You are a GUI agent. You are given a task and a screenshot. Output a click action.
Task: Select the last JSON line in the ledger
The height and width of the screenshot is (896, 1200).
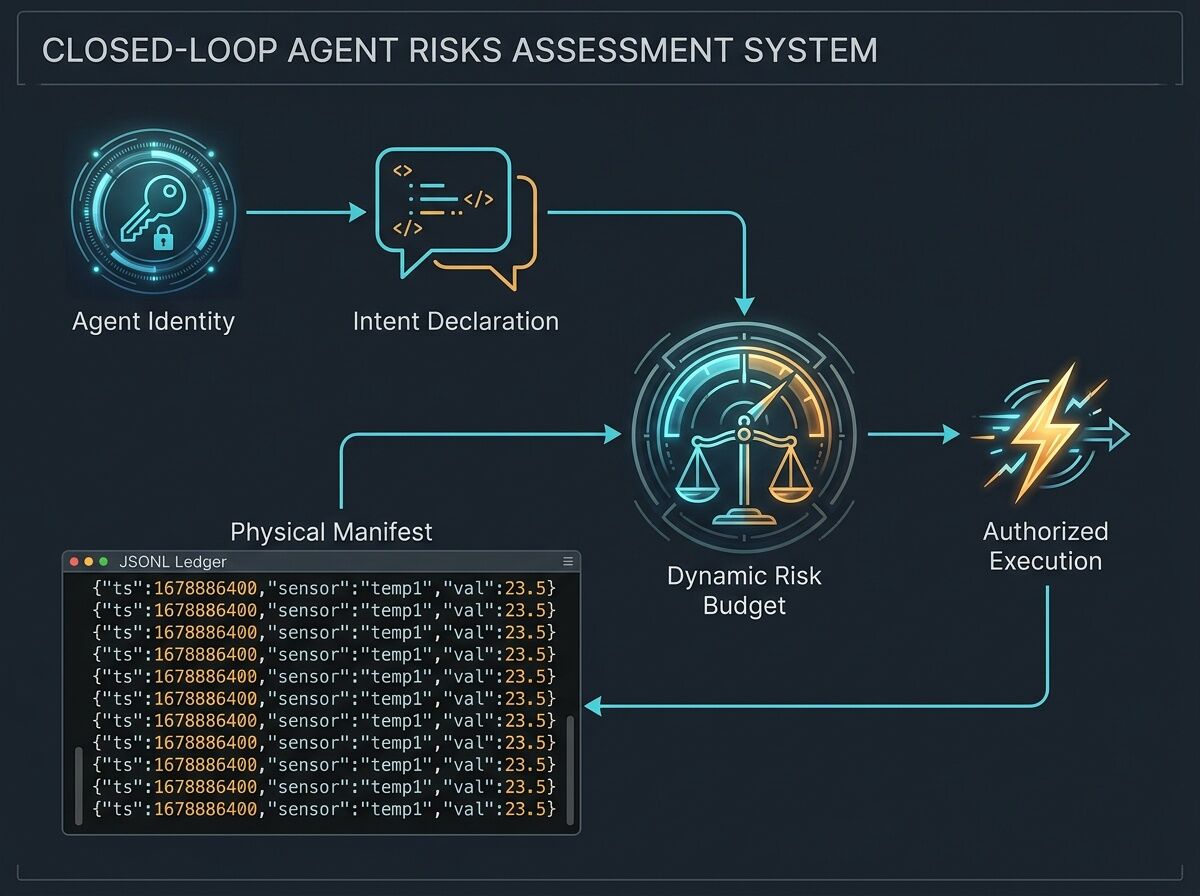pyautogui.click(x=322, y=808)
